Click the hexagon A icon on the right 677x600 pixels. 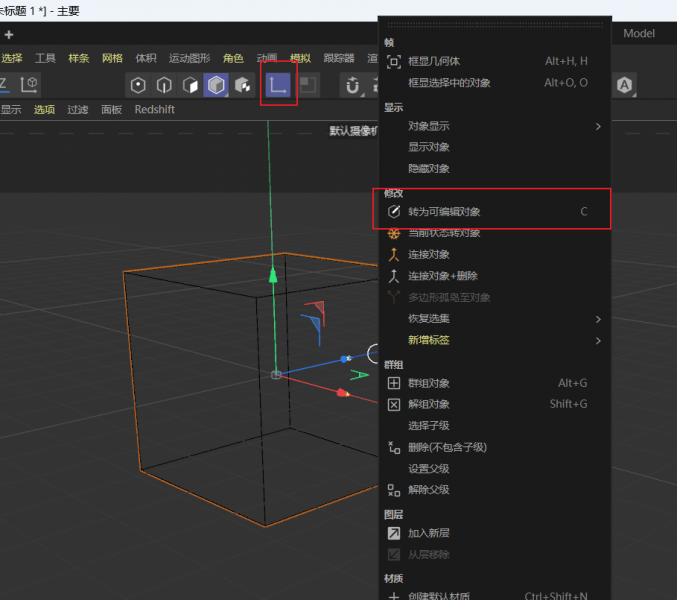(624, 85)
